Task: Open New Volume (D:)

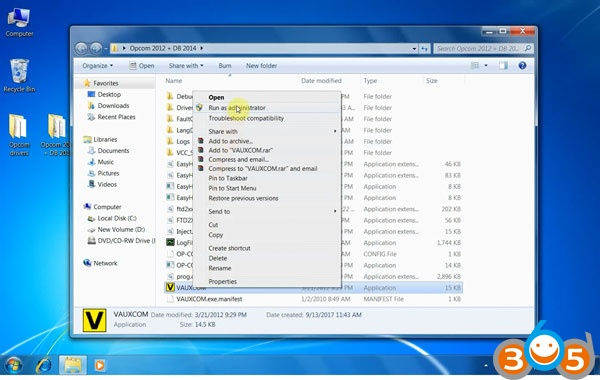Action: 121,230
